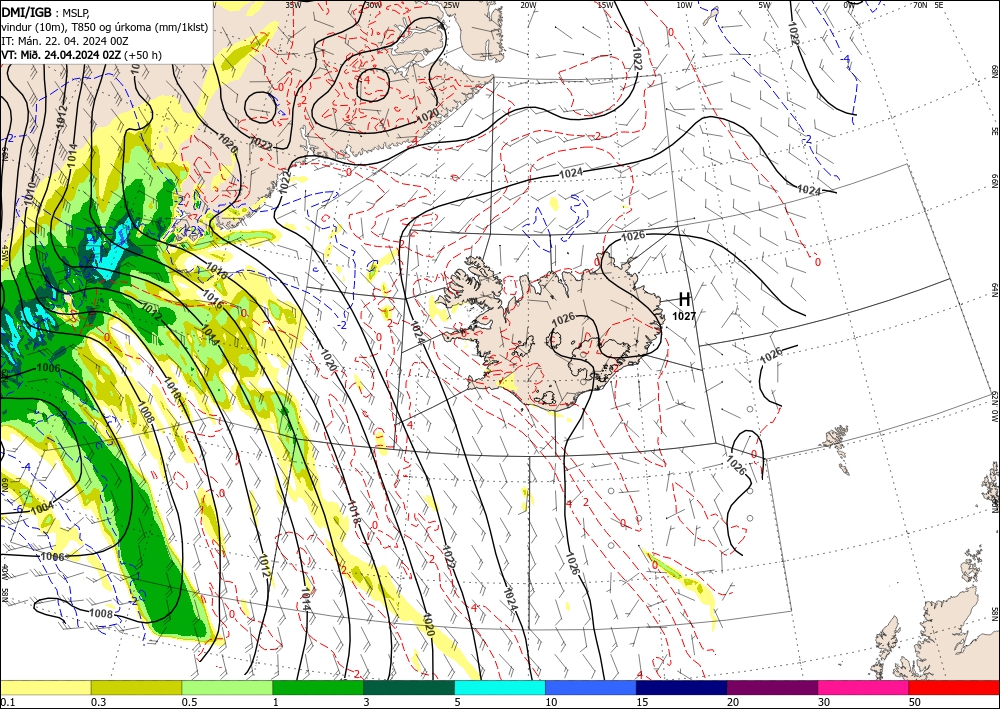Screen dimensions: 1000x709
Task: Click the 'vindur (10m), T850 og úrkoma' line
Action: (104, 27)
